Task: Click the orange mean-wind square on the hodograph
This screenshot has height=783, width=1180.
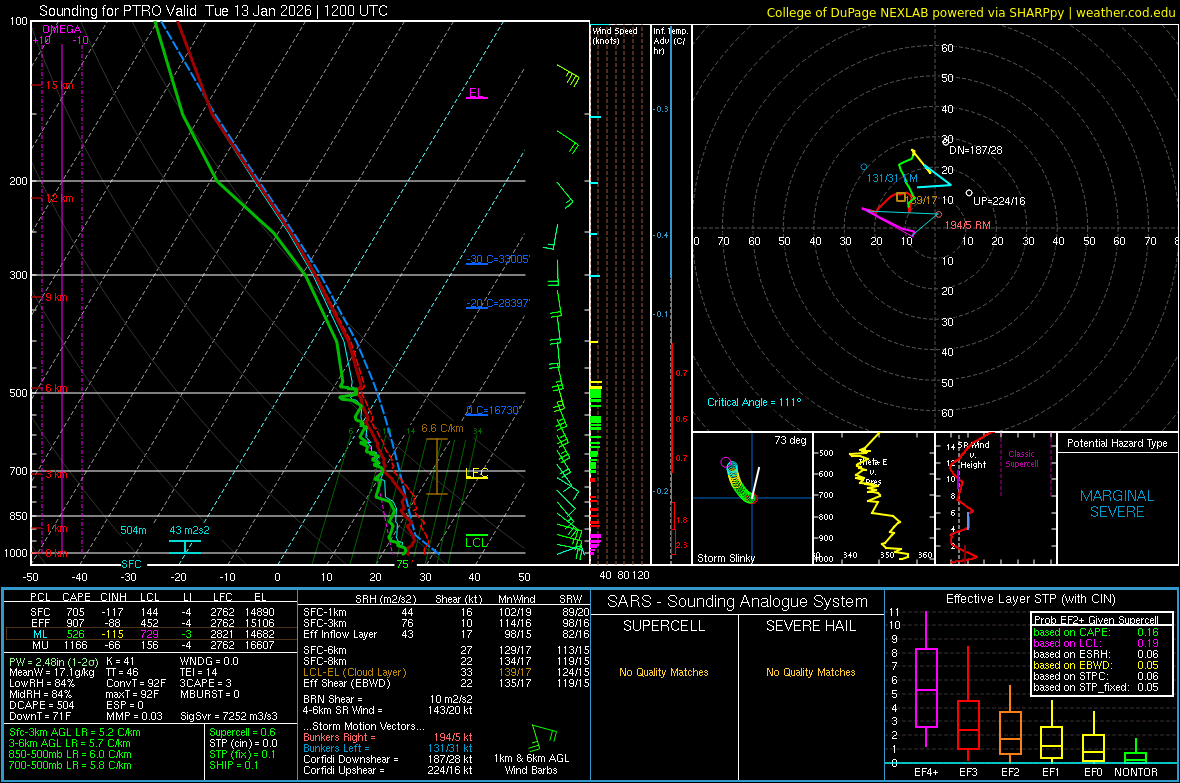Action: coord(901,197)
